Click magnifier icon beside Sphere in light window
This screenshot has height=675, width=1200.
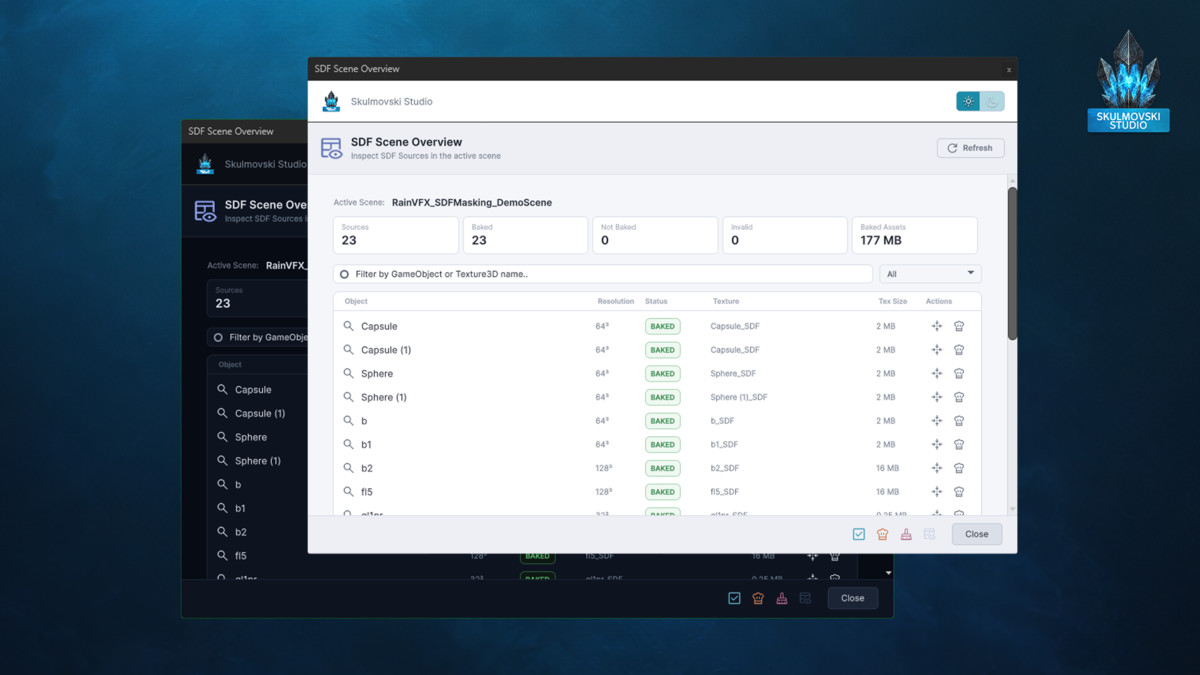coord(349,373)
